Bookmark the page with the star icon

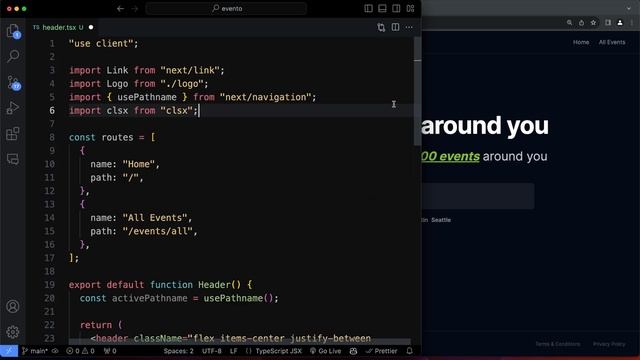click(x=593, y=23)
